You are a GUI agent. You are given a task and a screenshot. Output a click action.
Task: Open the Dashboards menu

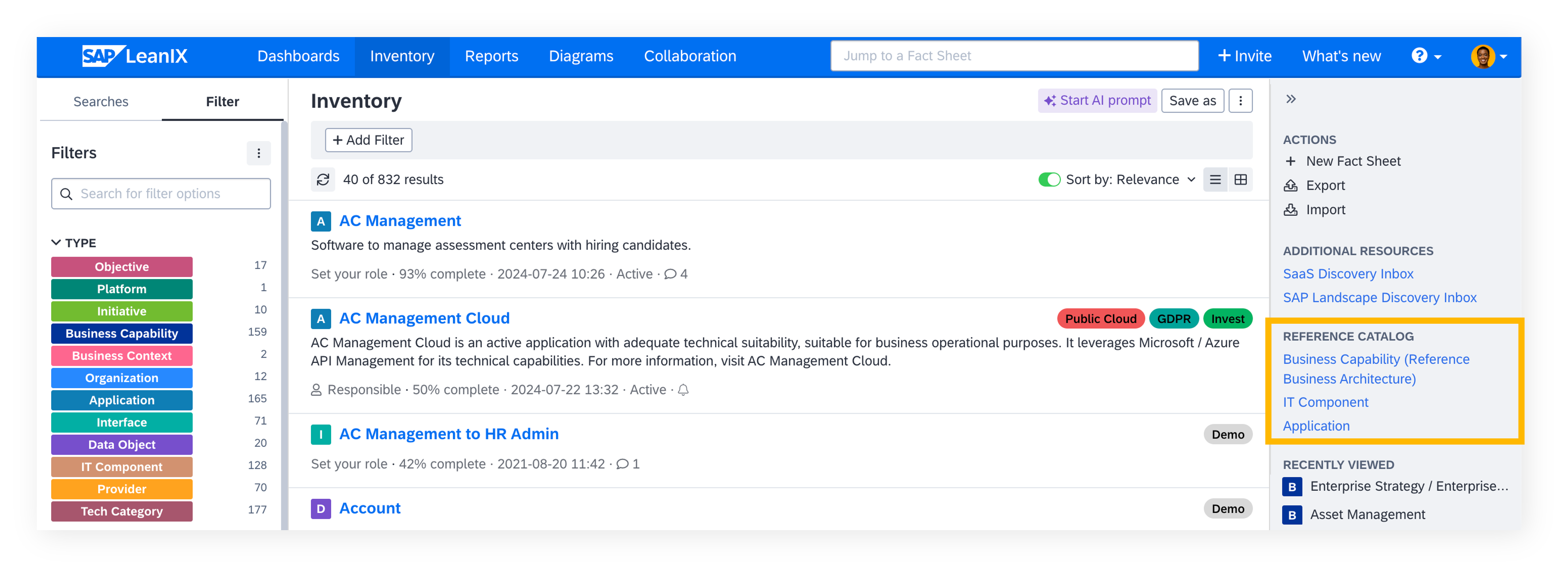298,56
